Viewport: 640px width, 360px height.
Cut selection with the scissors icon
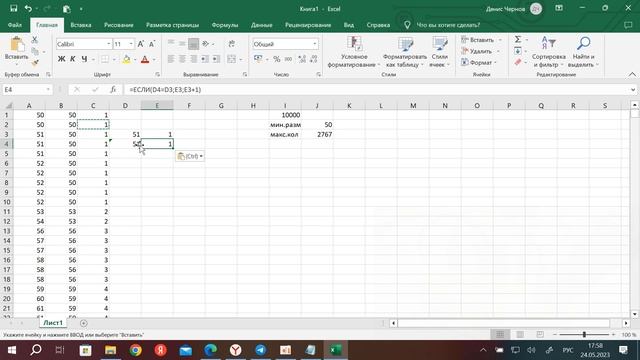pyautogui.click(x=35, y=40)
